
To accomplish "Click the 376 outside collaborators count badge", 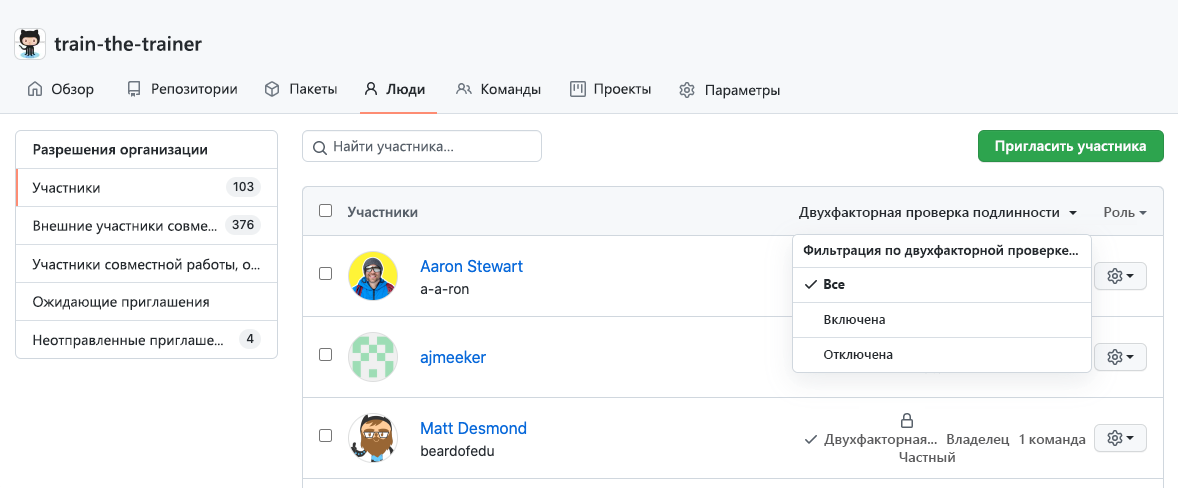I will [x=243, y=225].
